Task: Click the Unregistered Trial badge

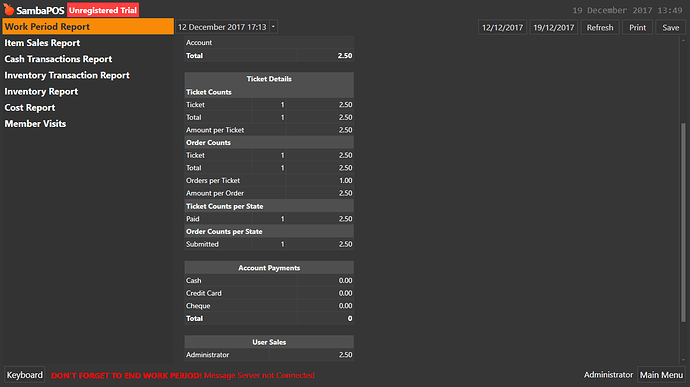Action: pos(103,10)
